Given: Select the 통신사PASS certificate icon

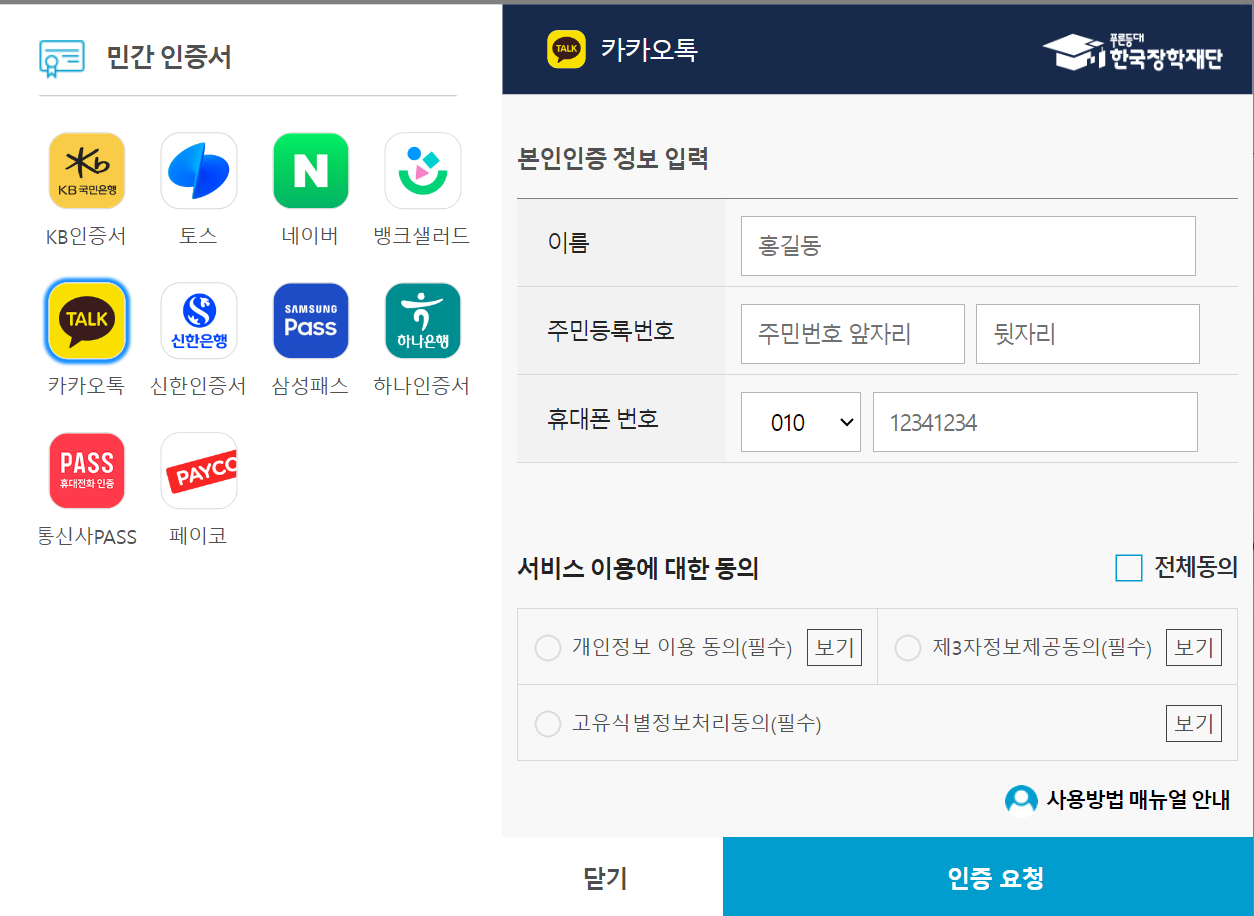Looking at the screenshot, I should point(87,471).
